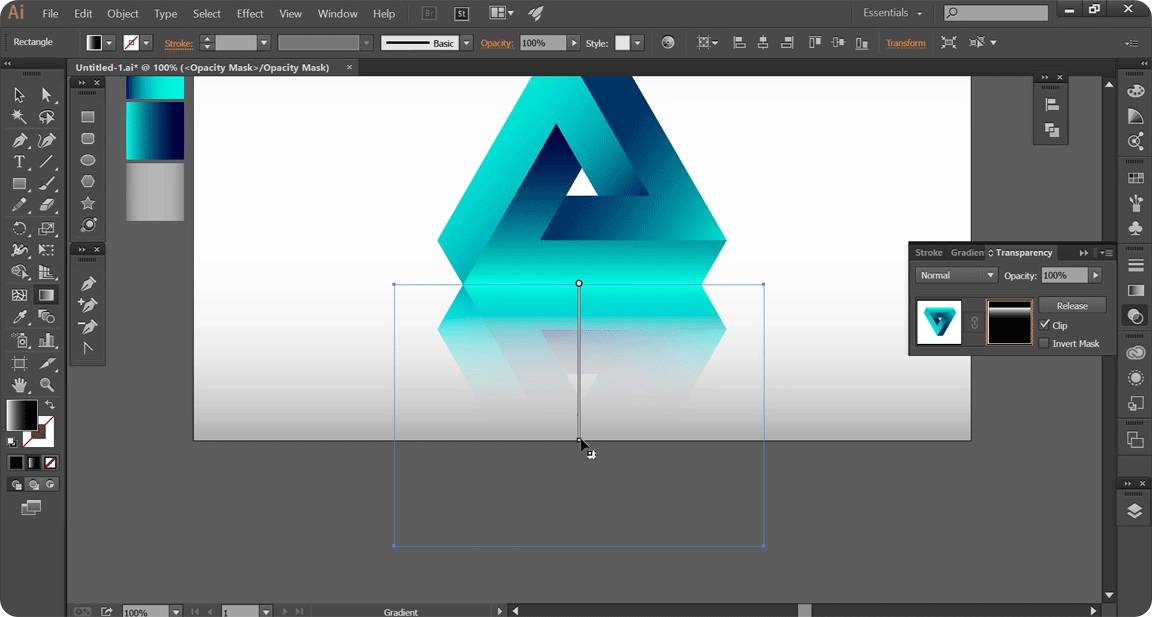Choose the Star shape in floating panel
This screenshot has height=617, width=1152.
click(x=87, y=203)
